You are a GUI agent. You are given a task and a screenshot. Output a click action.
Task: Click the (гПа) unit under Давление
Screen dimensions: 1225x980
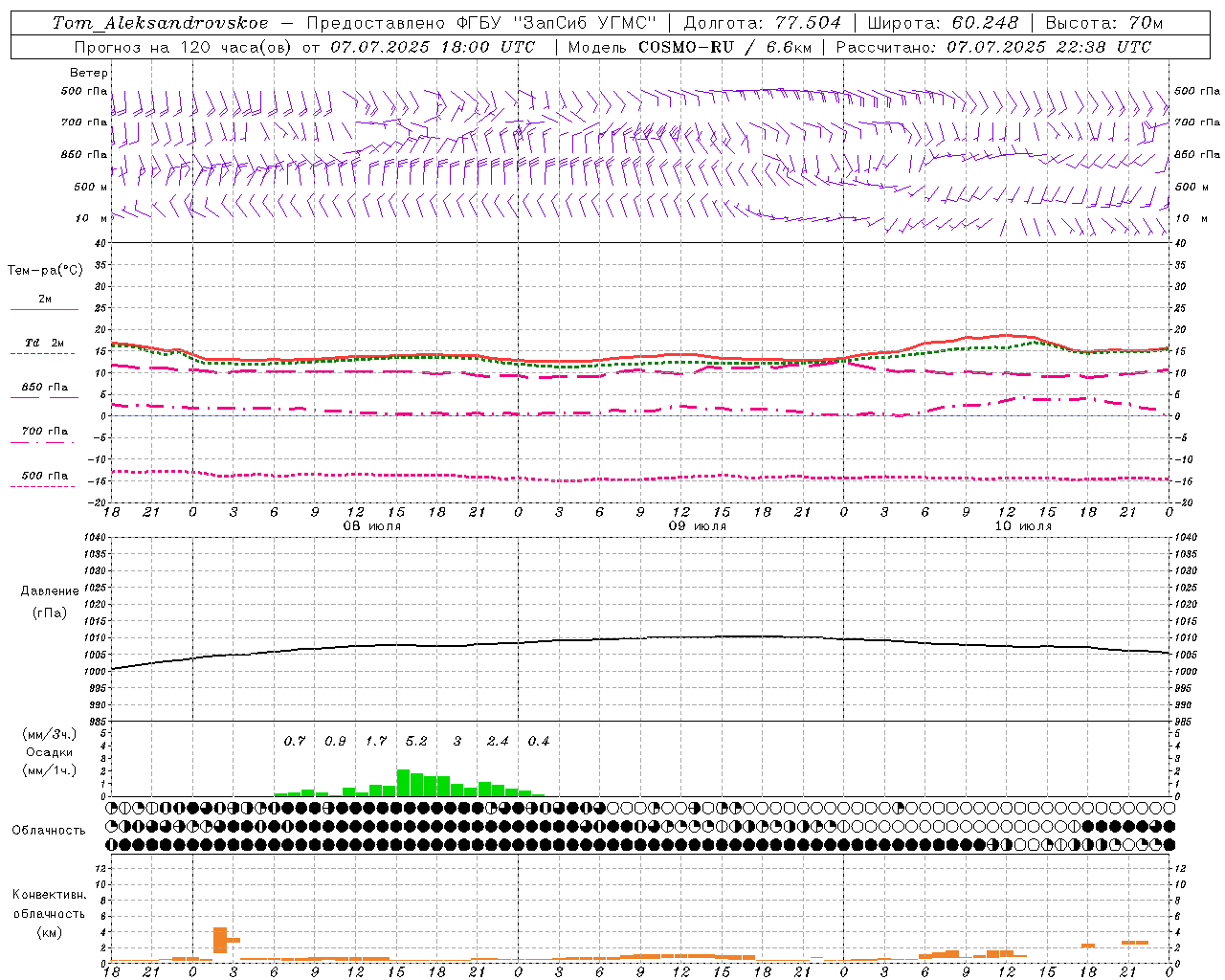pyautogui.click(x=50, y=612)
